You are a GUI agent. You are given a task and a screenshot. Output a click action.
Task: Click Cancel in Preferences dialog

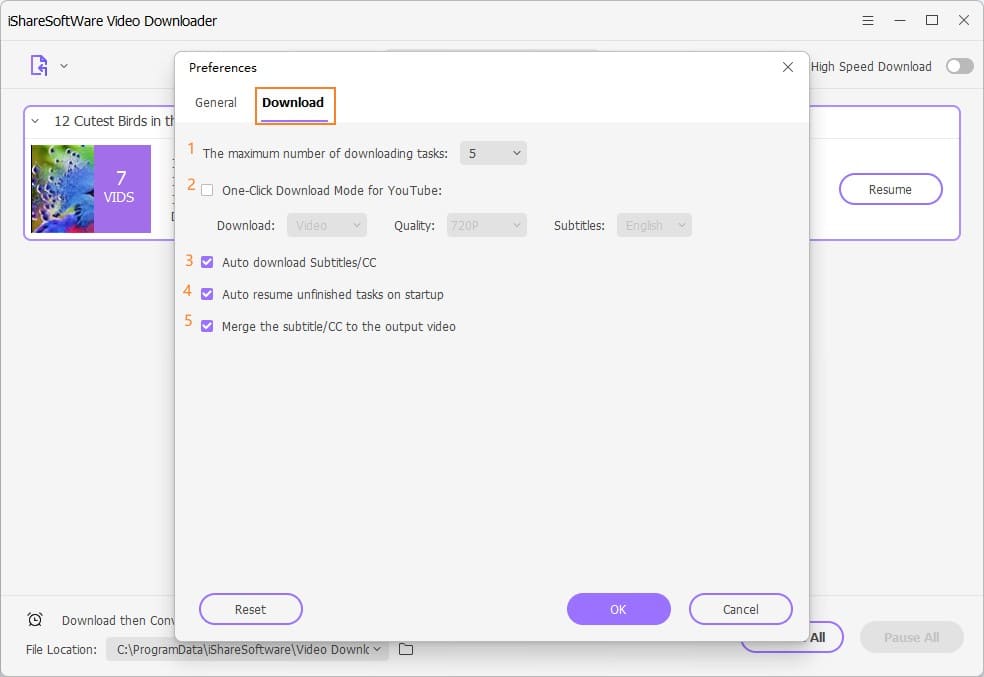(740, 609)
